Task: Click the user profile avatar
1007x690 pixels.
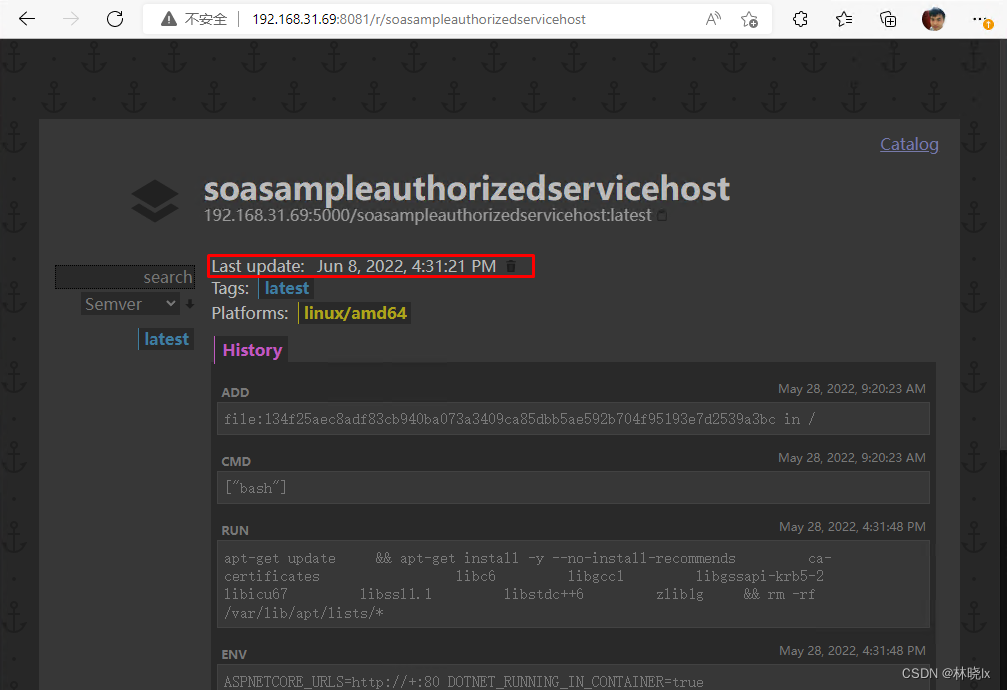Action: (933, 19)
